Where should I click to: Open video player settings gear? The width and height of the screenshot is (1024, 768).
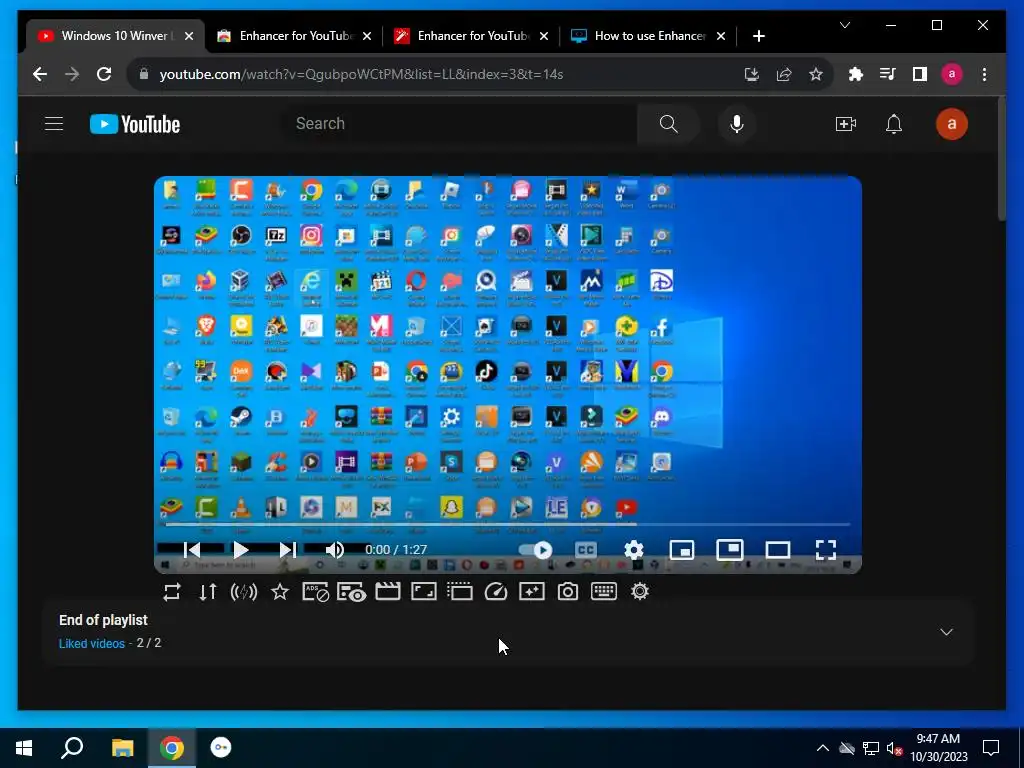click(x=633, y=550)
